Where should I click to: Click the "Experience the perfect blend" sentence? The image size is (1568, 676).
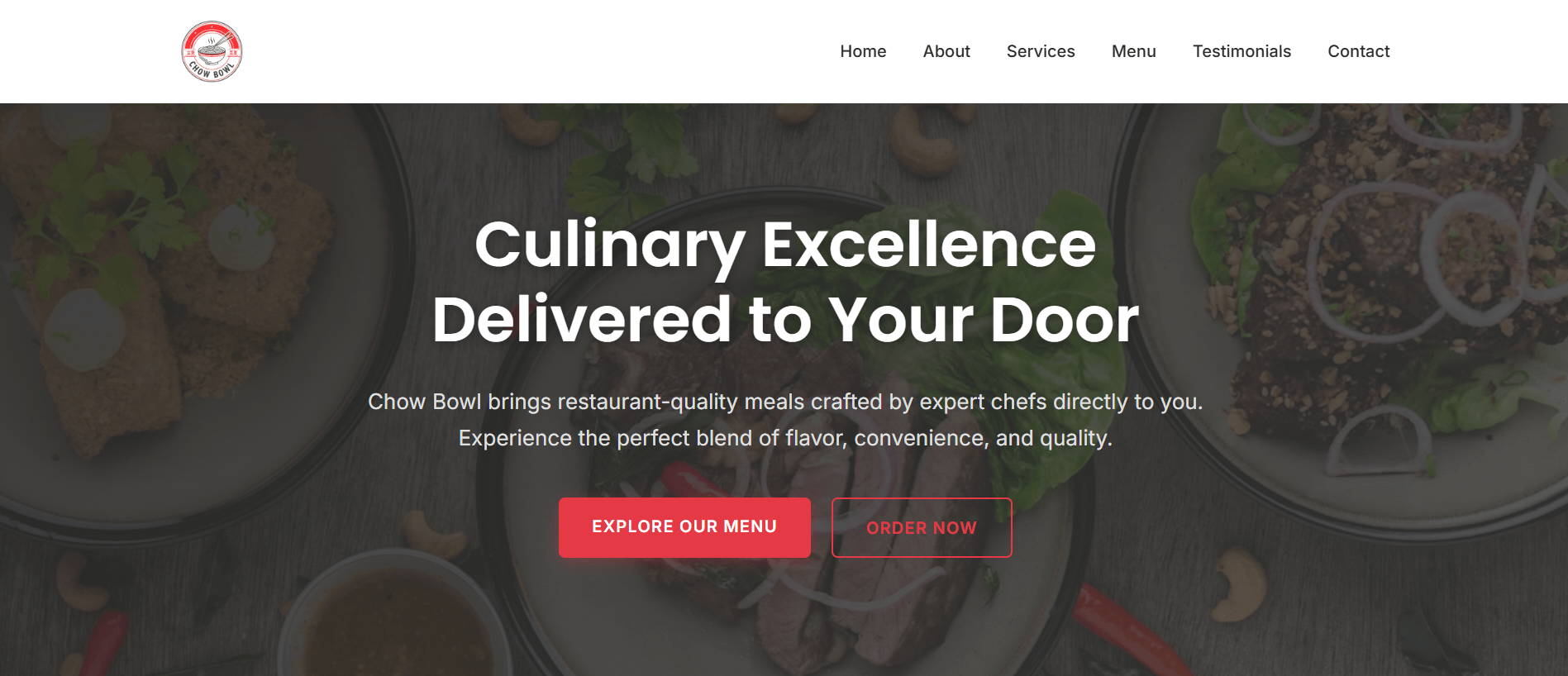point(785,438)
